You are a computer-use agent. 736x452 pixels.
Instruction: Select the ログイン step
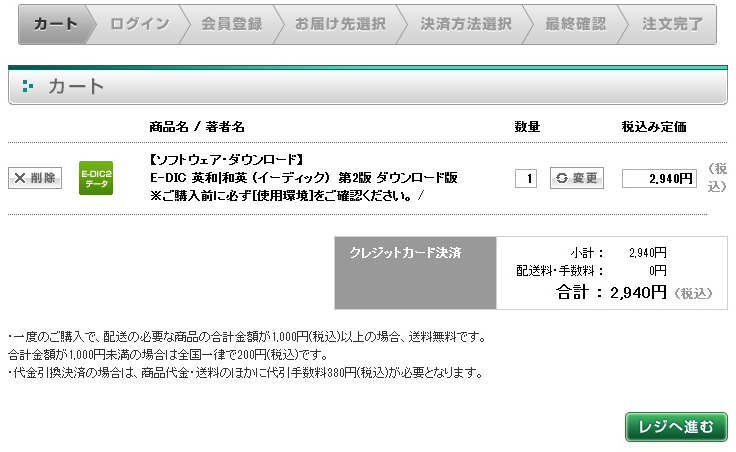point(139,24)
